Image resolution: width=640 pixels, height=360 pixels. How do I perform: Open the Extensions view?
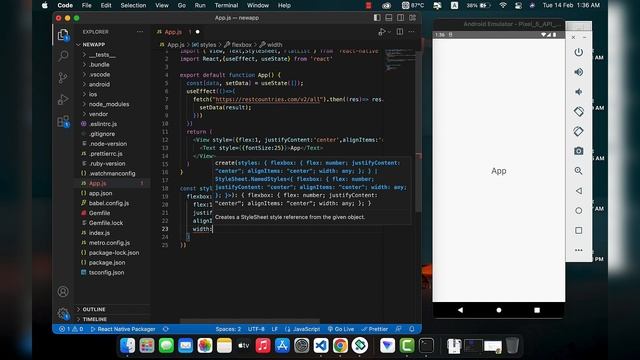pos(63,121)
